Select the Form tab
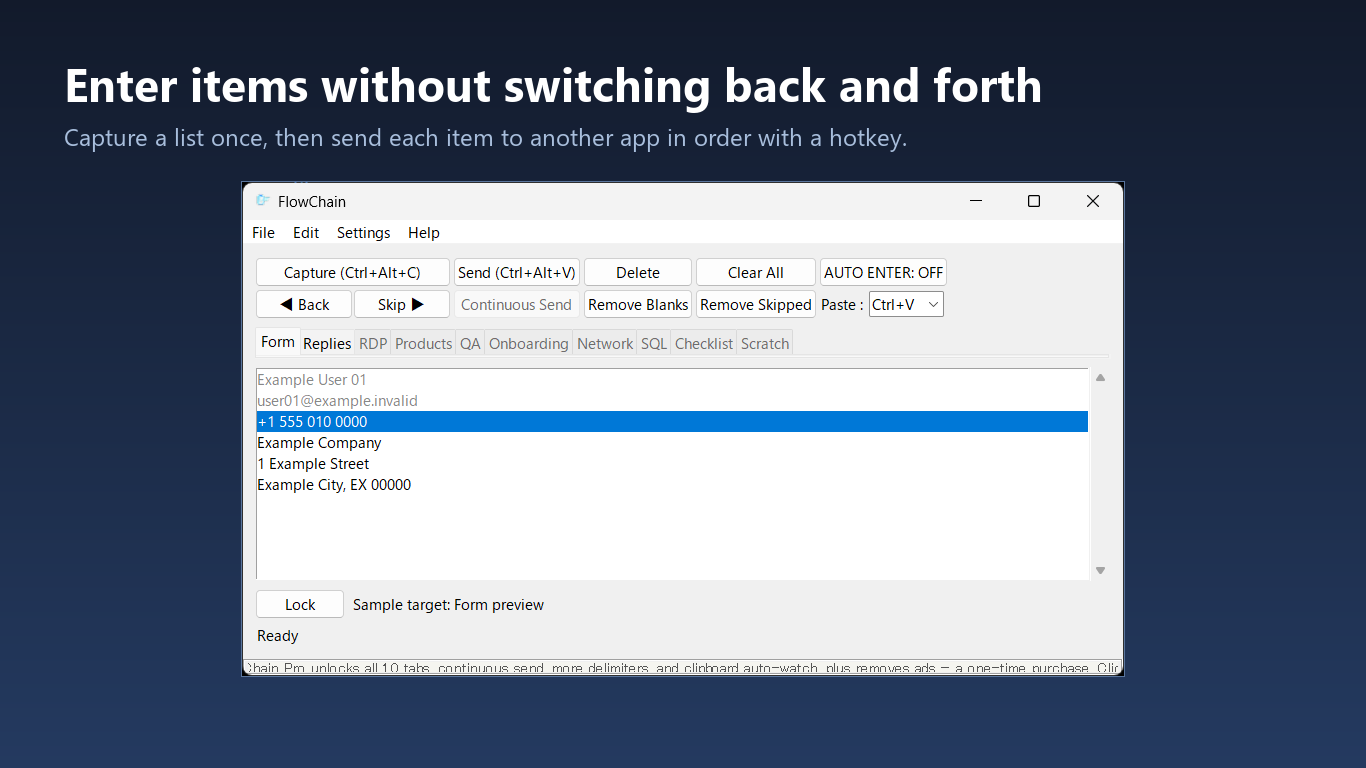1366x768 pixels. pos(278,342)
